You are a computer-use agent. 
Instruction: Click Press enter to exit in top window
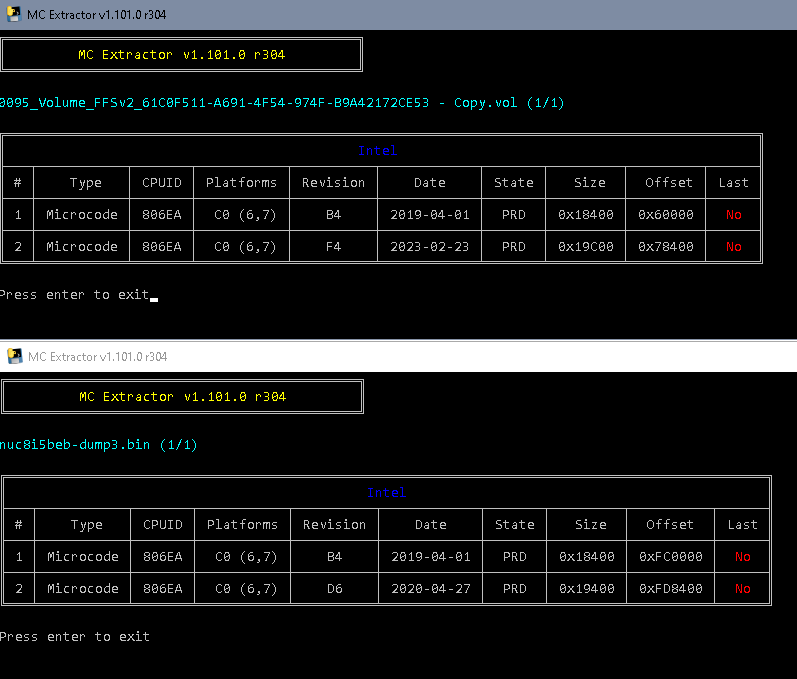74,294
